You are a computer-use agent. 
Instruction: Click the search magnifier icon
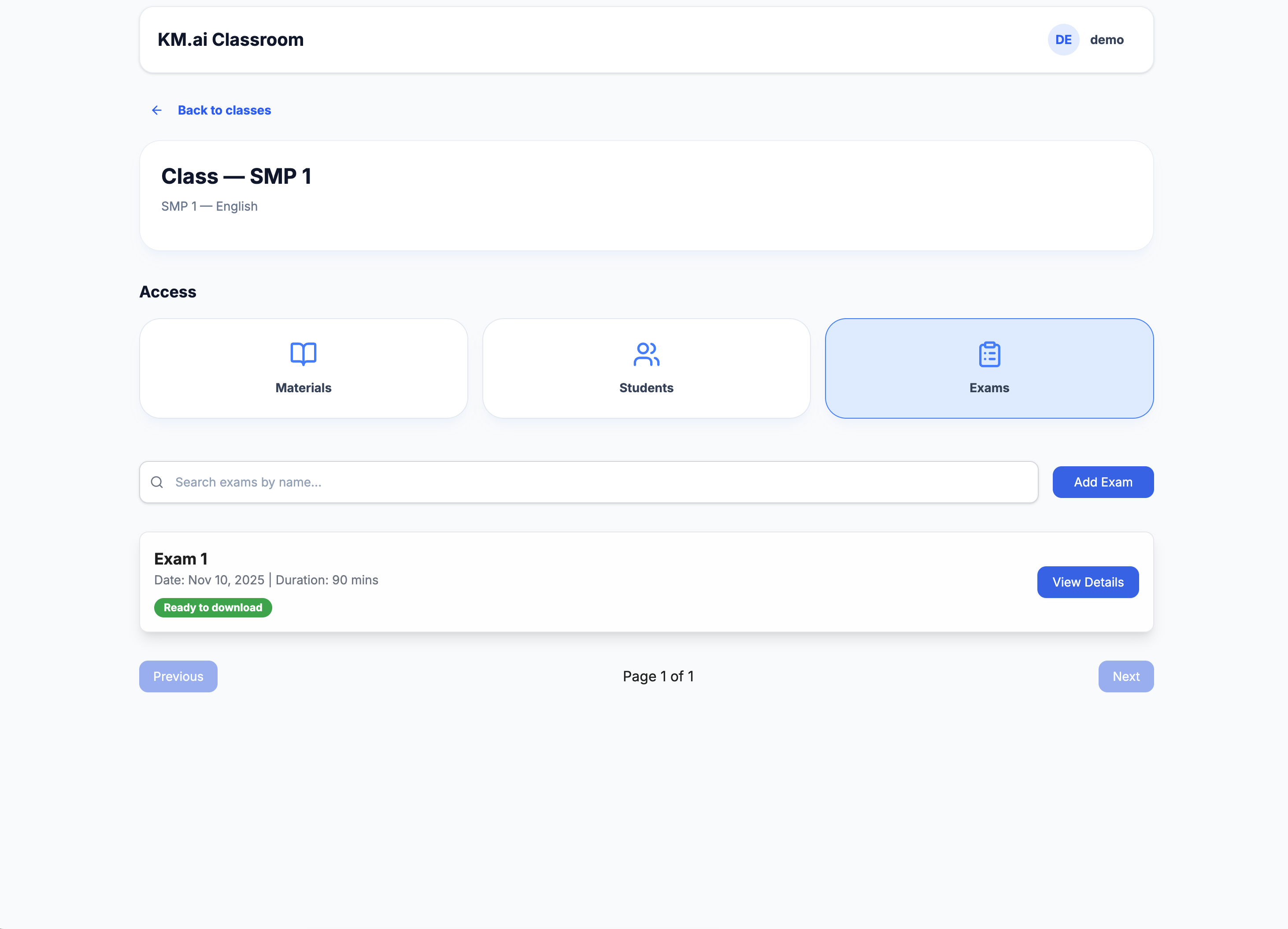[x=157, y=482]
